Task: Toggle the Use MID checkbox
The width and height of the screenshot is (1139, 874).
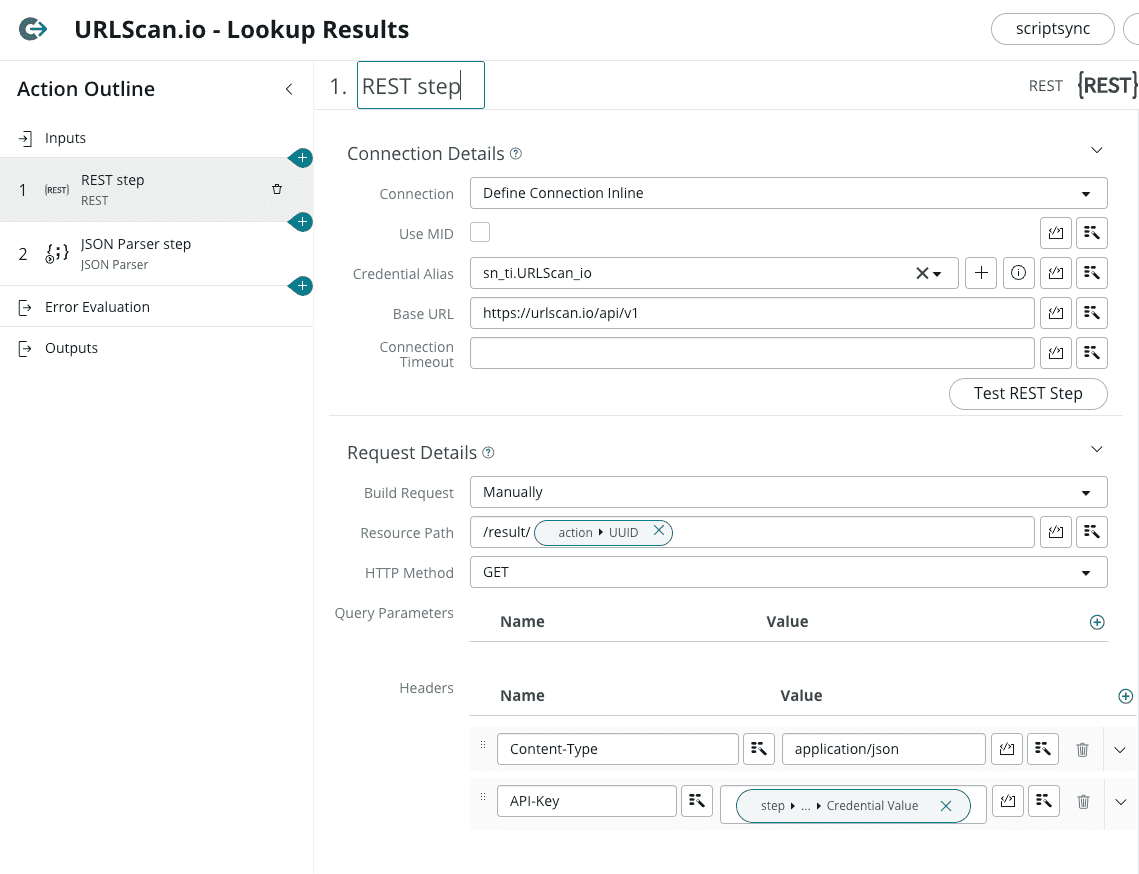Action: point(480,232)
